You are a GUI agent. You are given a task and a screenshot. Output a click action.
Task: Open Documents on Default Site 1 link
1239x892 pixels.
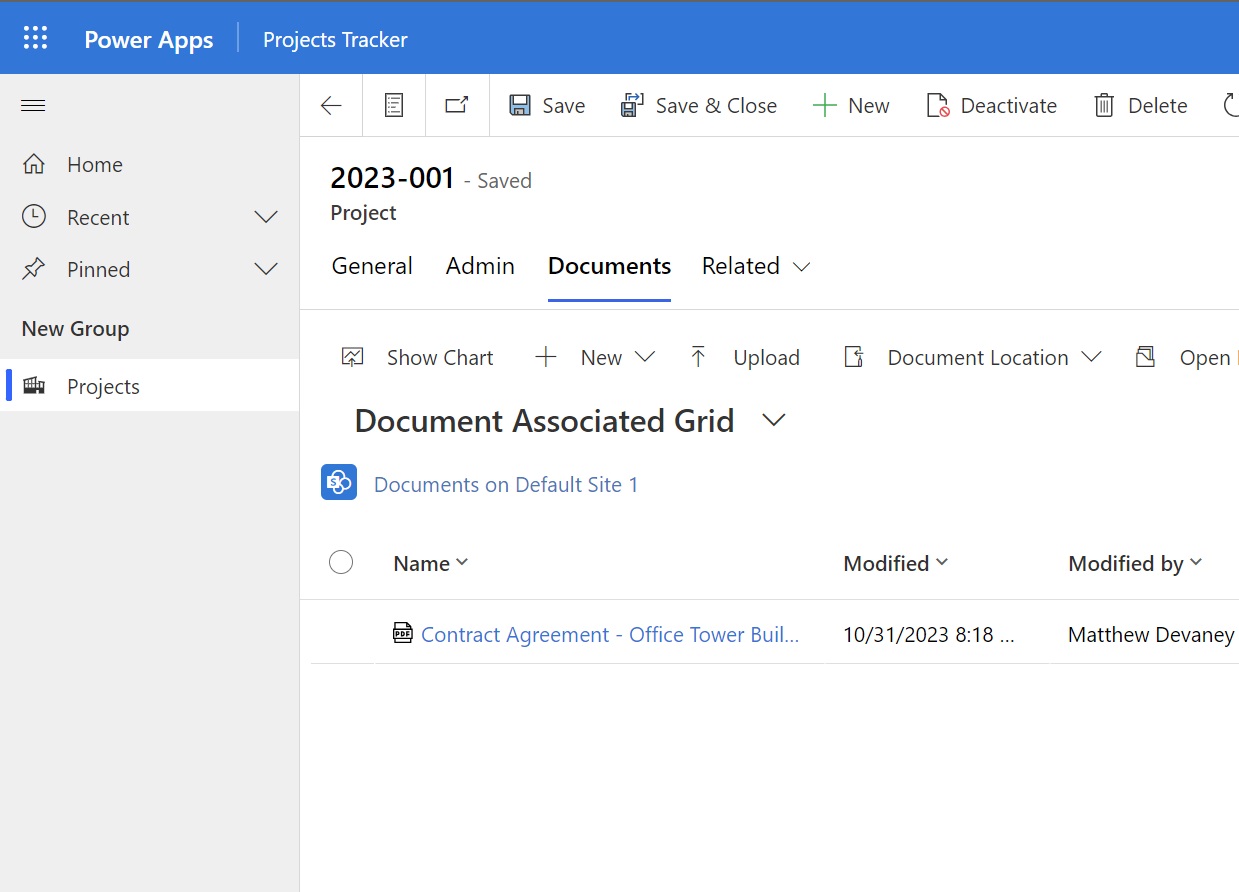point(506,484)
